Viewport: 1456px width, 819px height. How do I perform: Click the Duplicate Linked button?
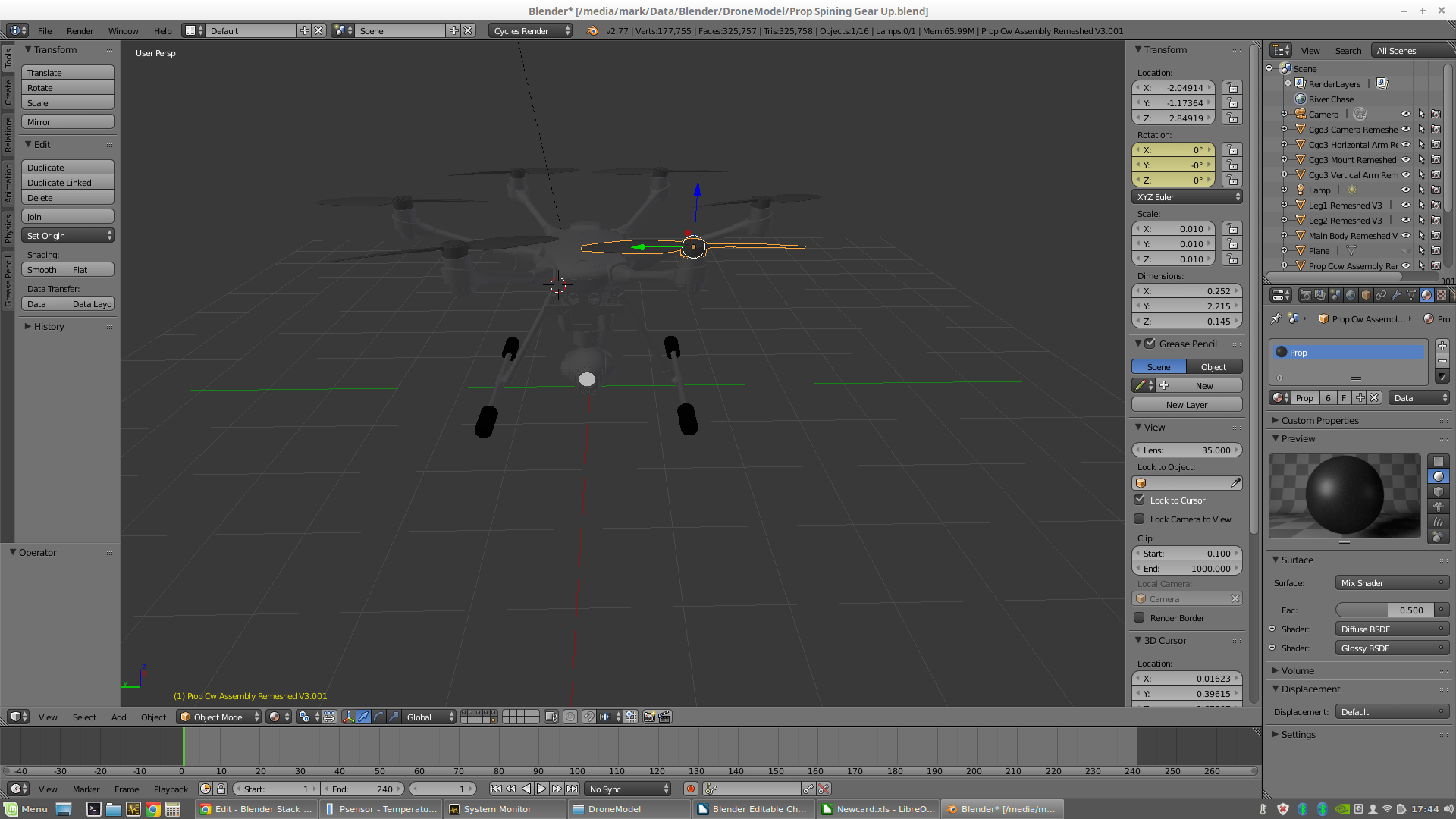pyautogui.click(x=67, y=183)
